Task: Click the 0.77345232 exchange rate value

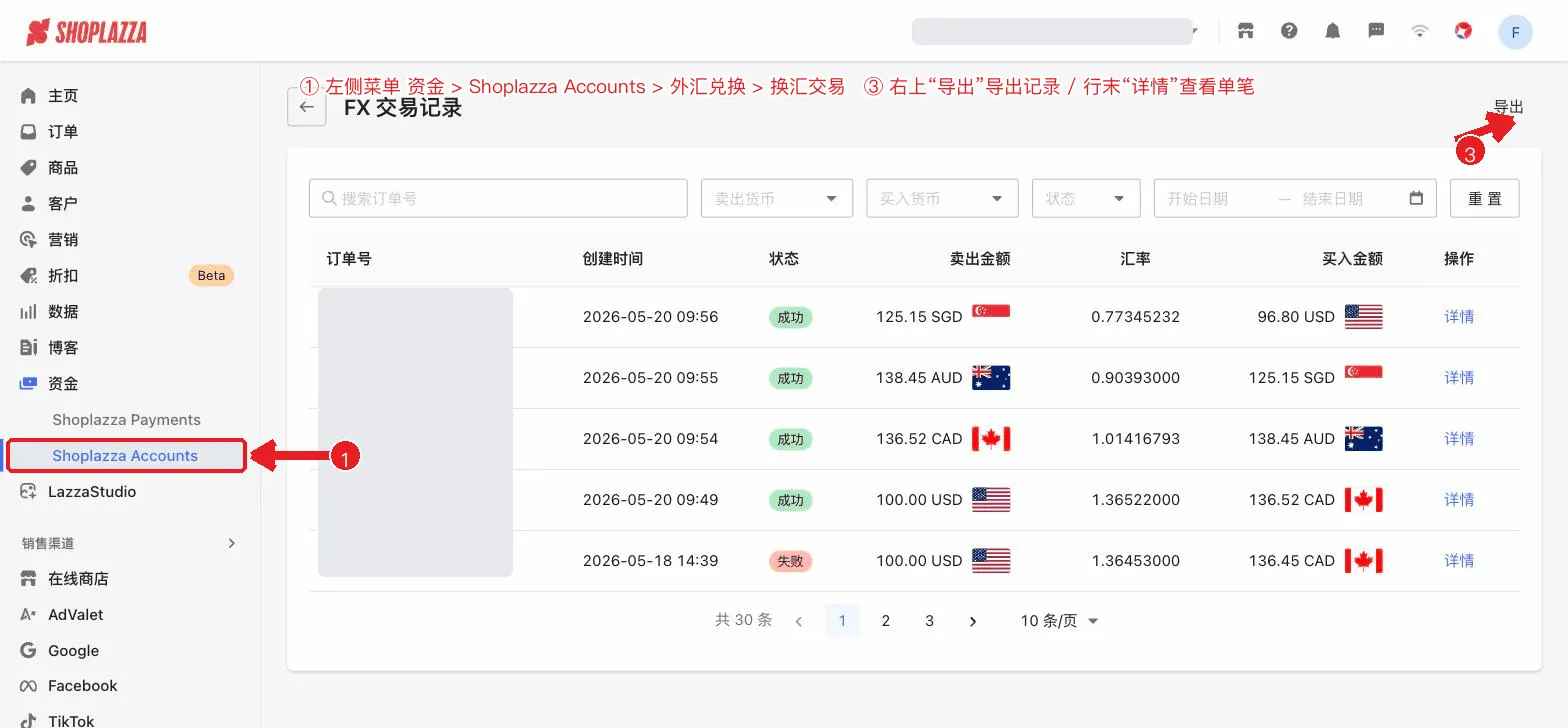Action: (x=1135, y=317)
